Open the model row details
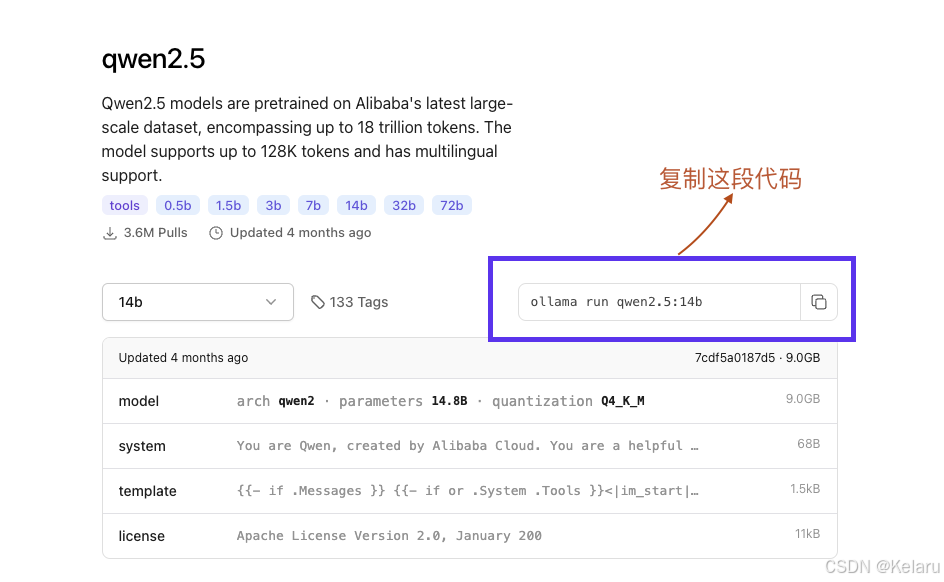944x582 pixels. tap(470, 401)
